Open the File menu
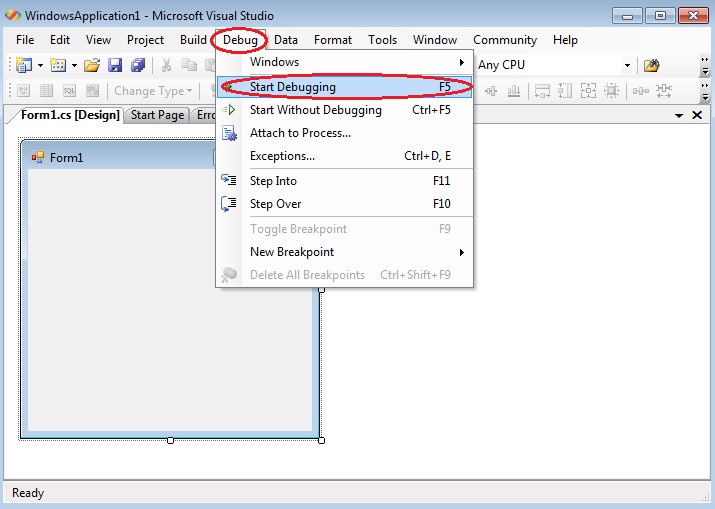This screenshot has height=509, width=715. 25,40
